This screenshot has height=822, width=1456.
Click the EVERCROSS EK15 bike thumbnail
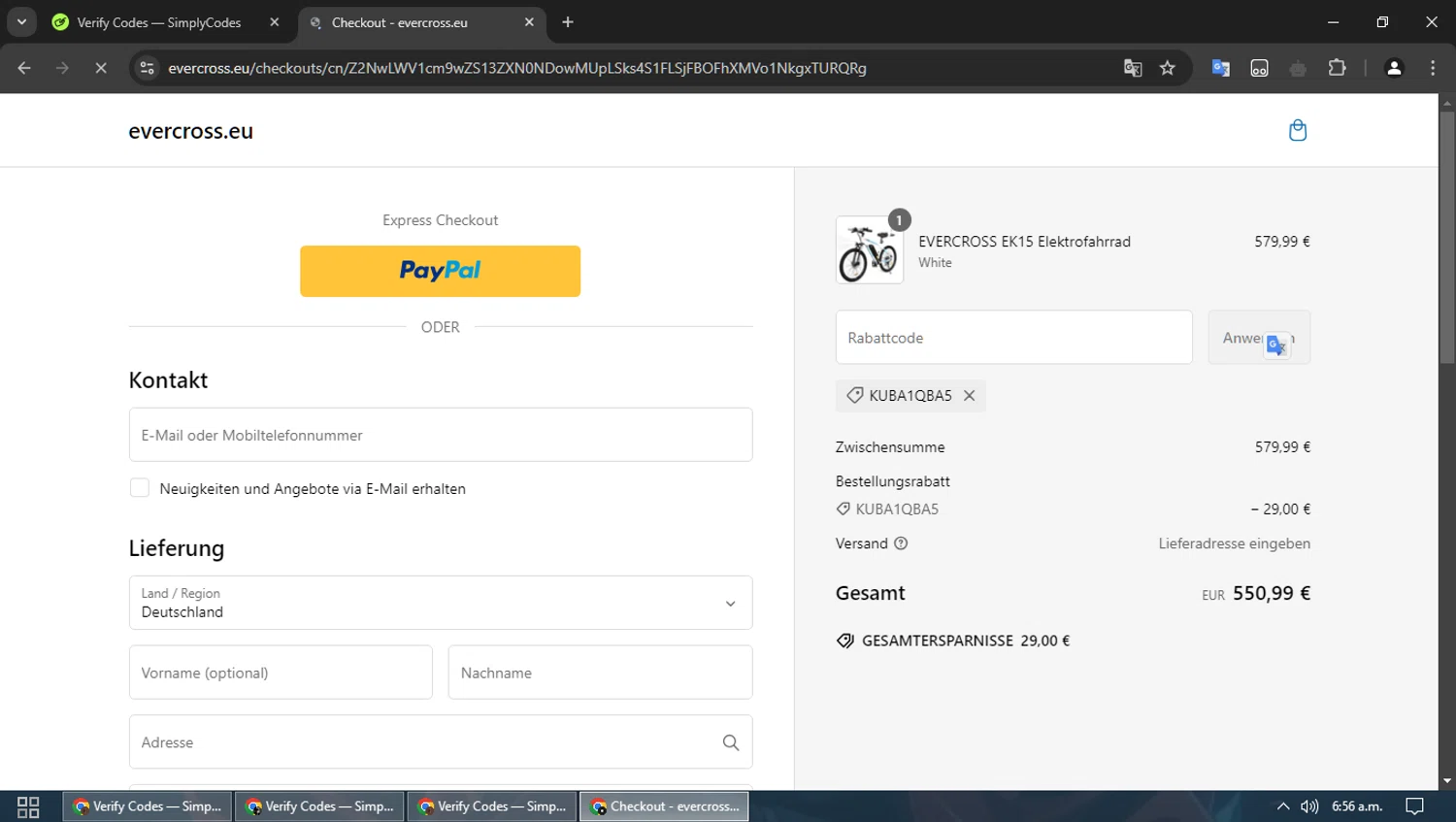pos(870,249)
